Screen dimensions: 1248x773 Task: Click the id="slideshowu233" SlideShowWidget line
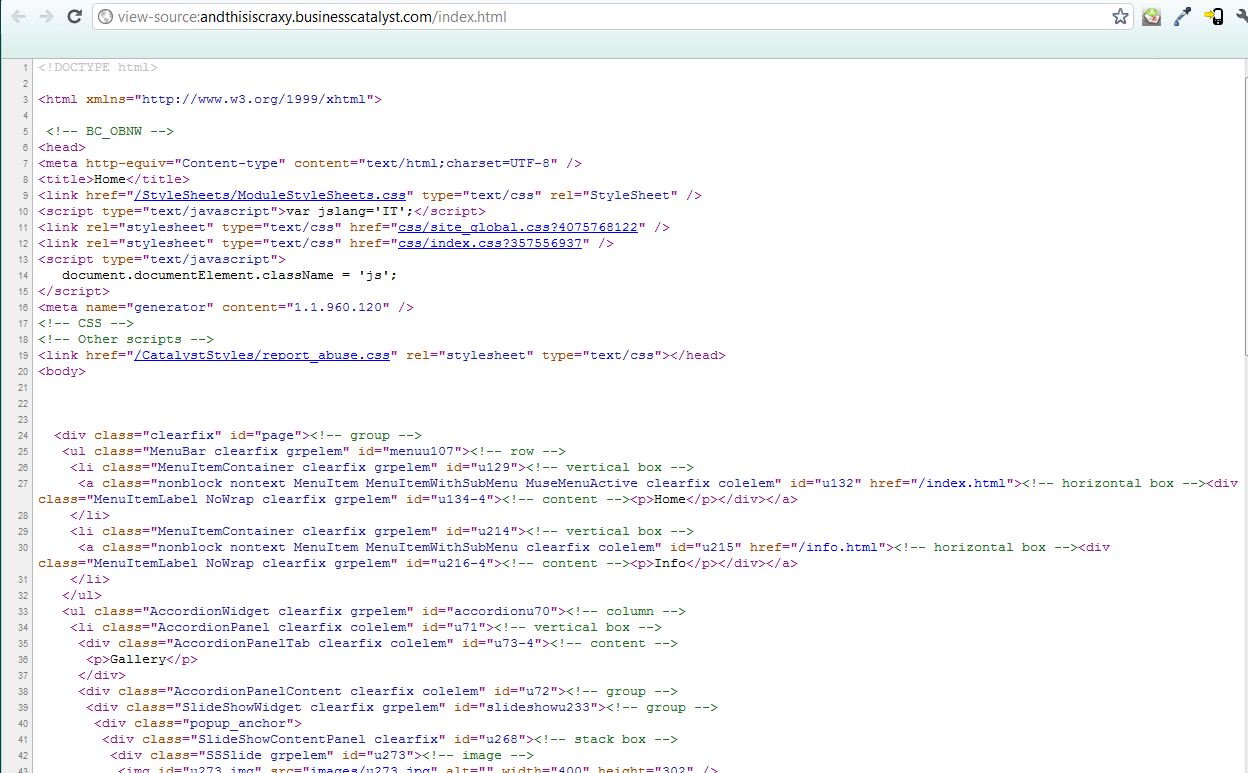(x=402, y=707)
